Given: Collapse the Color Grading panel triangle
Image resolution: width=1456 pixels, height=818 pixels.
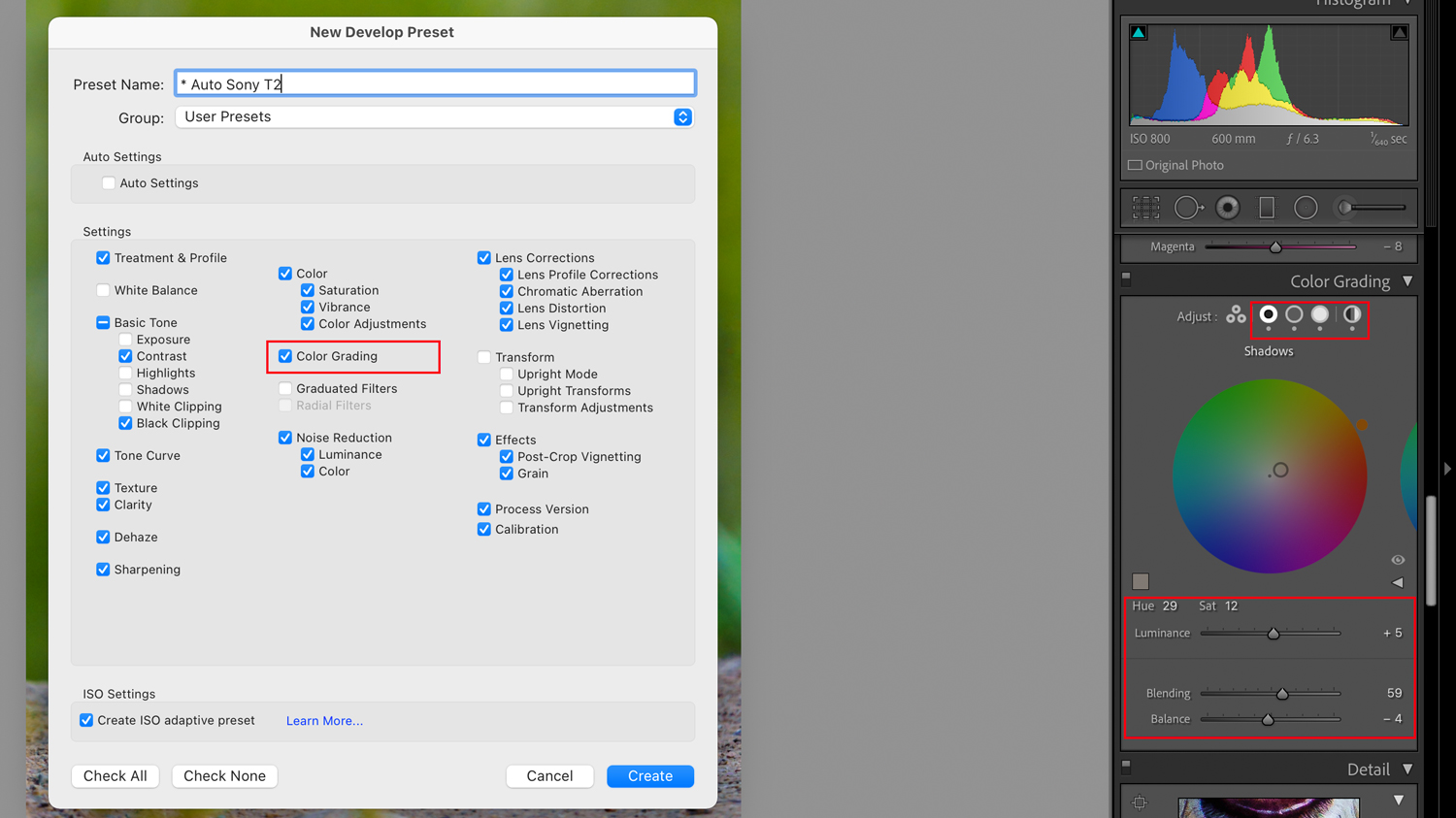Looking at the screenshot, I should (x=1407, y=281).
